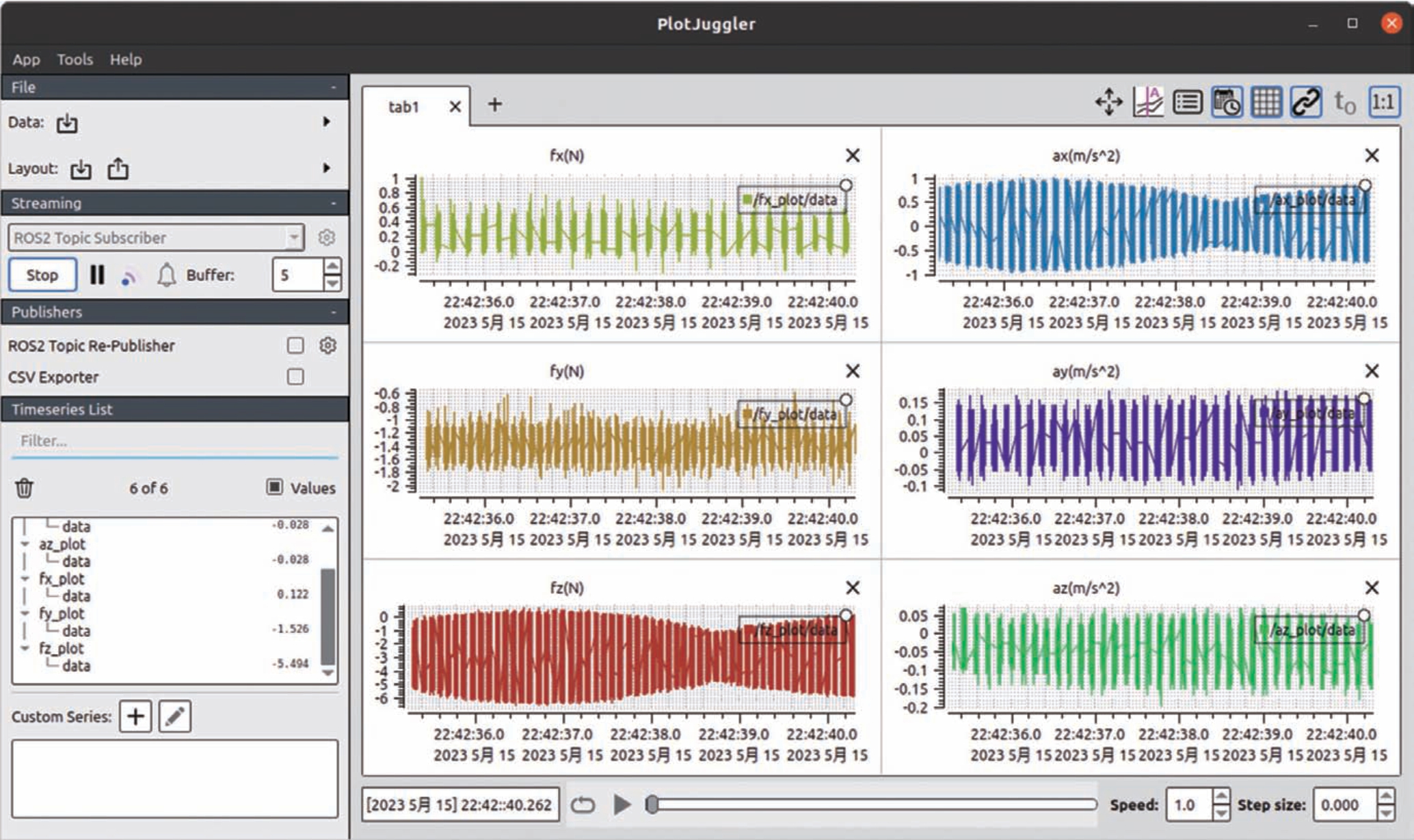Pause the streaming with the pause icon
The width and height of the screenshot is (1414, 840).
(x=97, y=275)
